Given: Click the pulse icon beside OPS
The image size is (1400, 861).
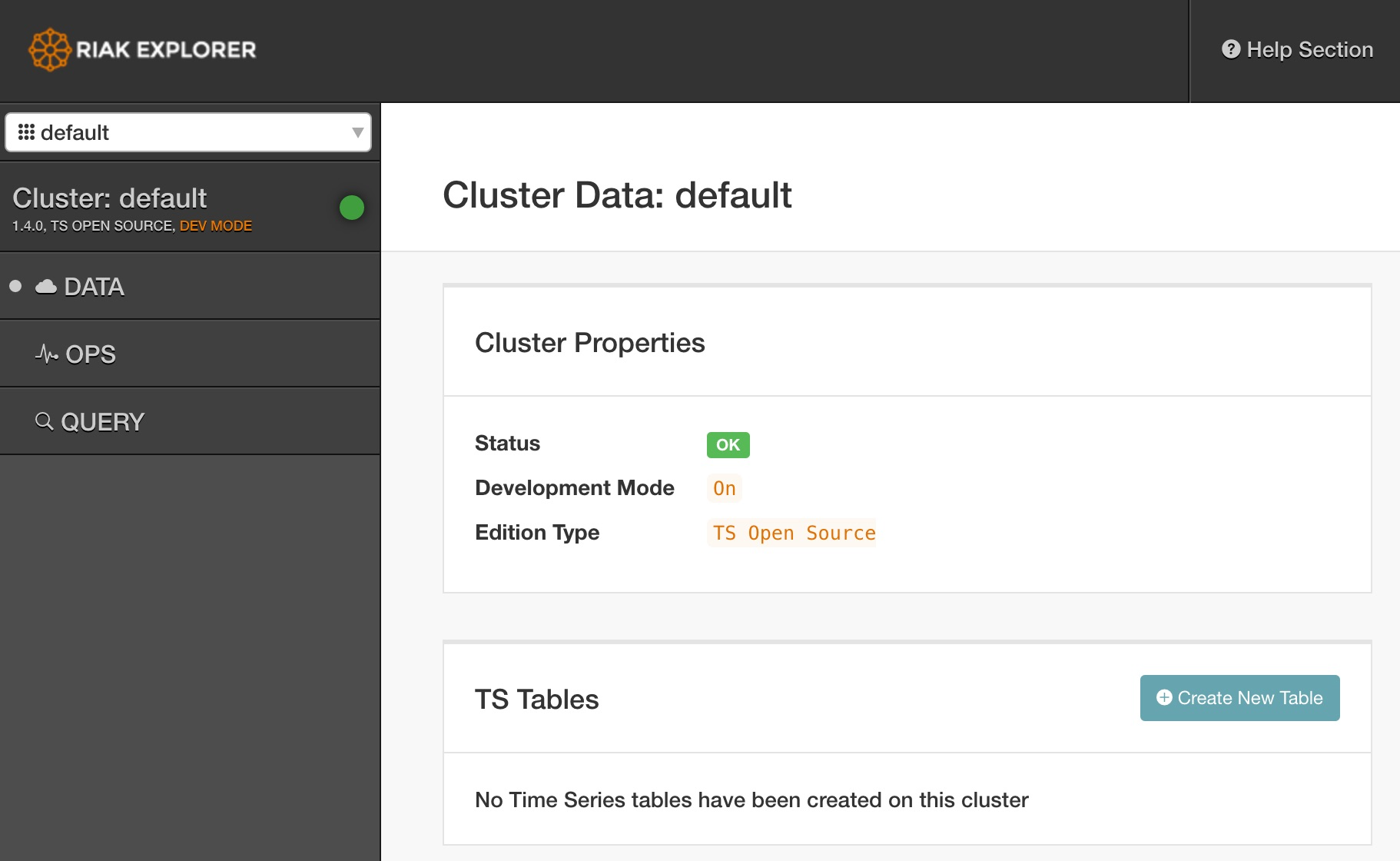Looking at the screenshot, I should 46,354.
